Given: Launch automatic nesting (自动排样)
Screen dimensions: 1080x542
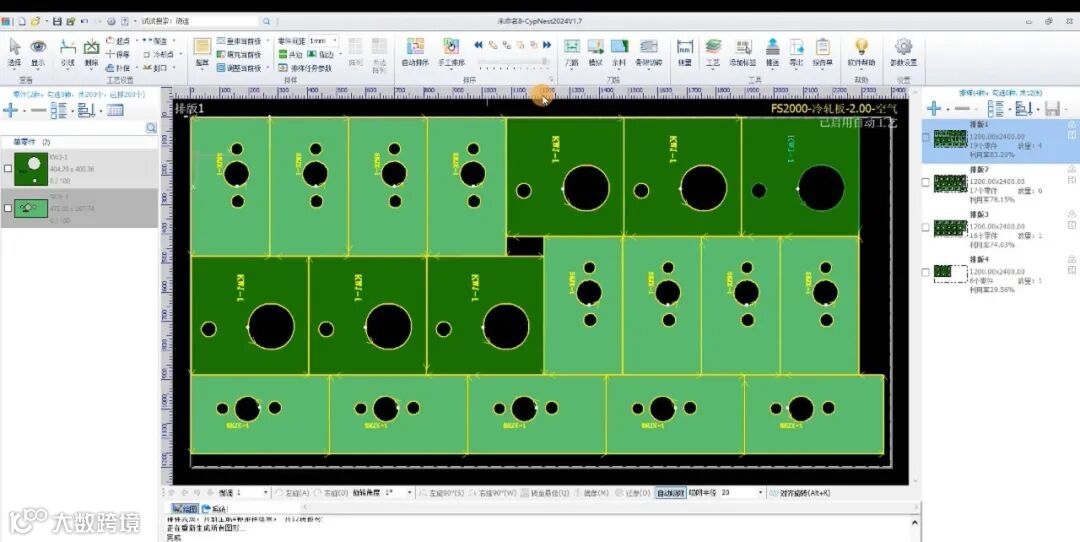Looking at the screenshot, I should 415,52.
